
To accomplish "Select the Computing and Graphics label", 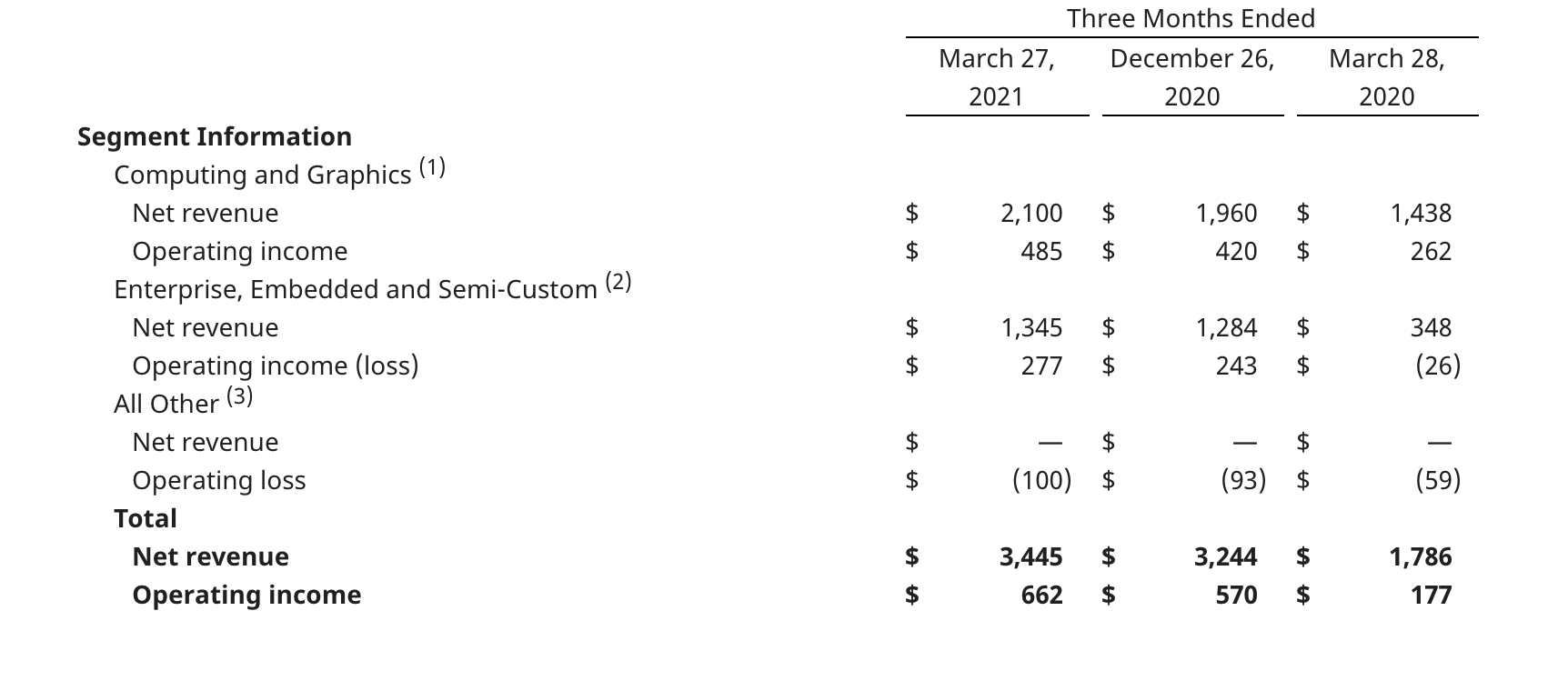I will point(263,175).
